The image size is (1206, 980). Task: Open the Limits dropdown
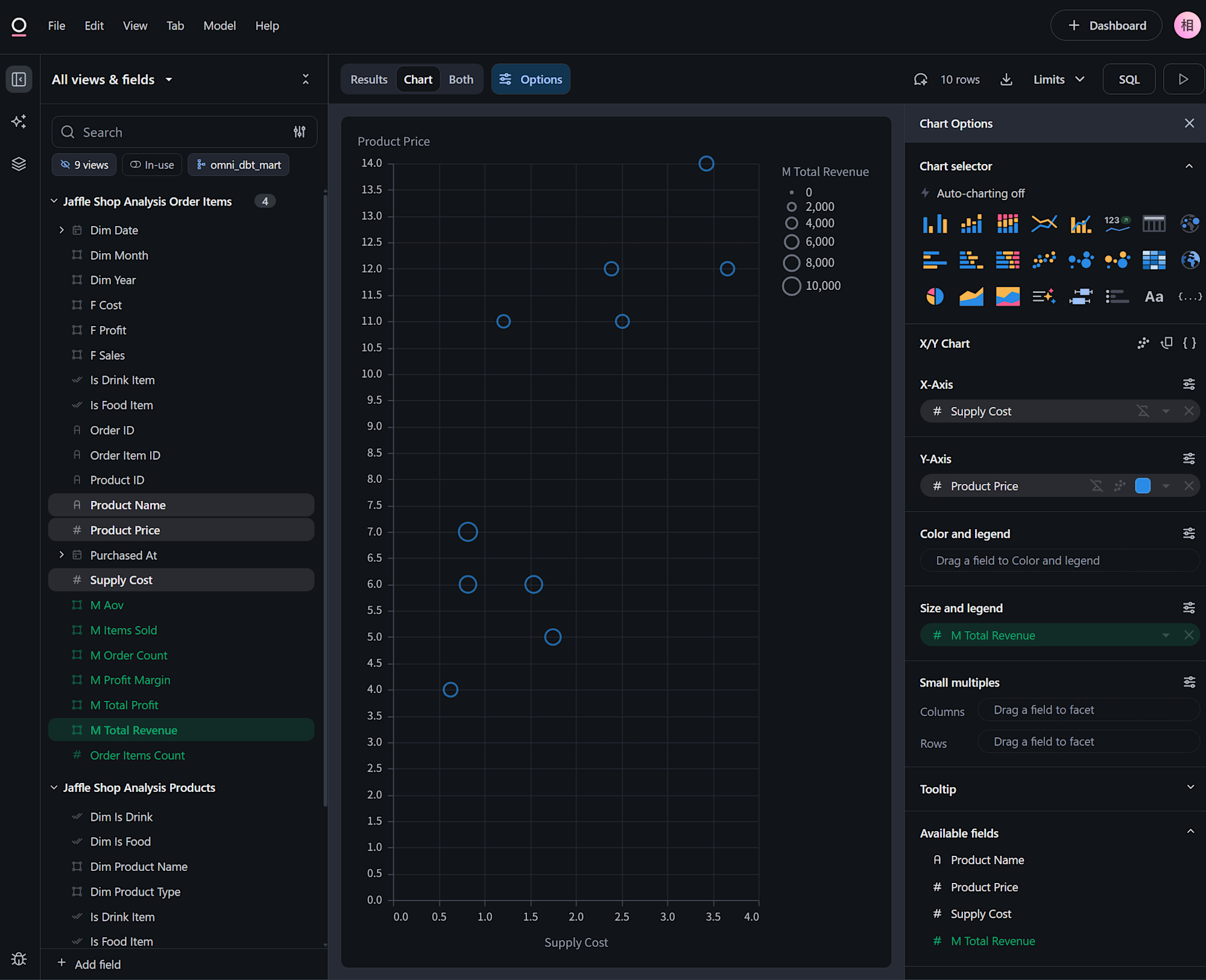(x=1059, y=80)
